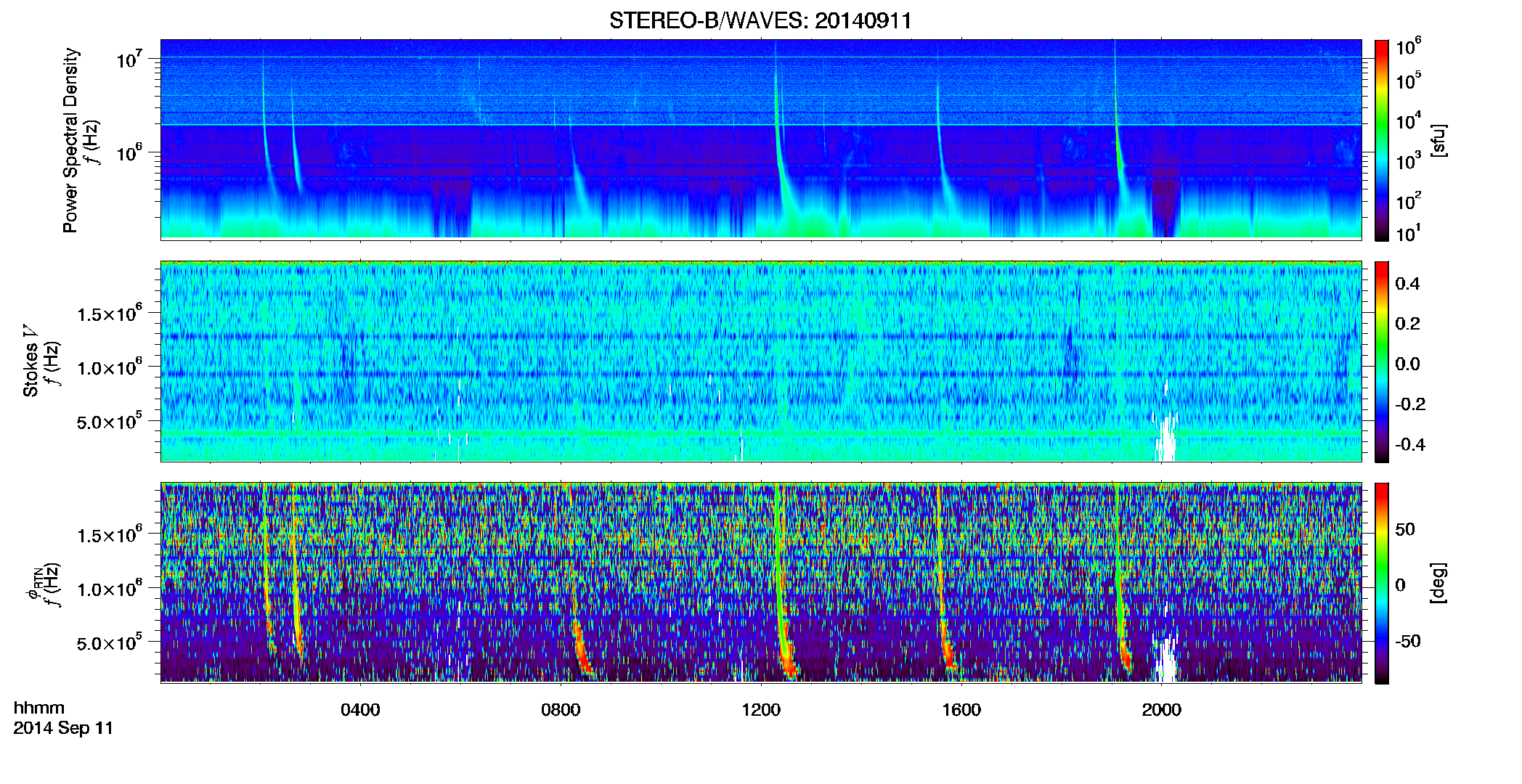Click the 1600 time tick label

click(x=961, y=710)
